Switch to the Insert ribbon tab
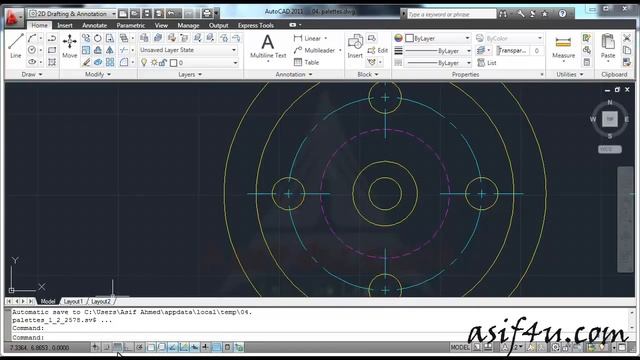This screenshot has width=640, height=360. (64, 25)
